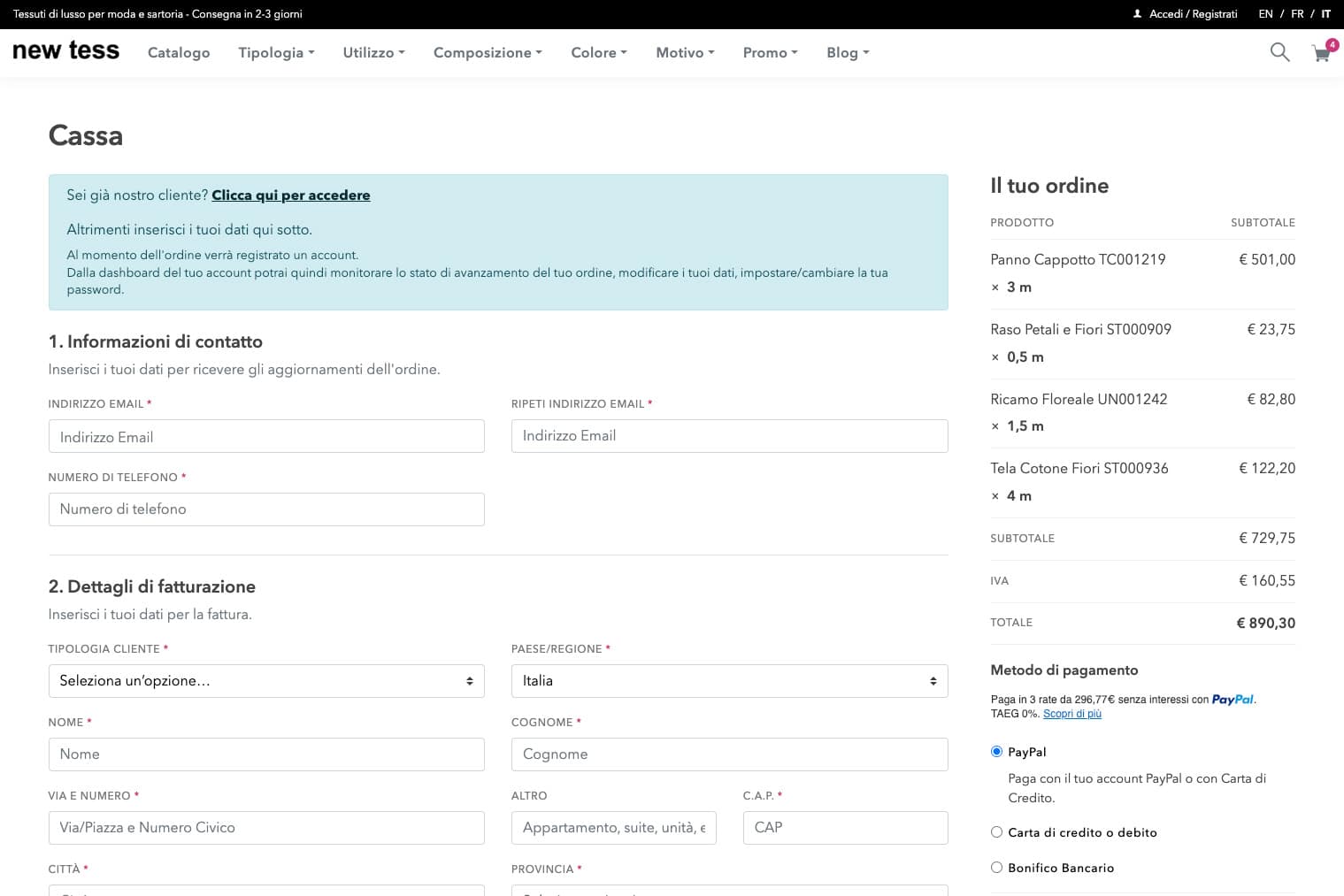
Task: Go to the Catalogo page
Action: pyautogui.click(x=179, y=53)
